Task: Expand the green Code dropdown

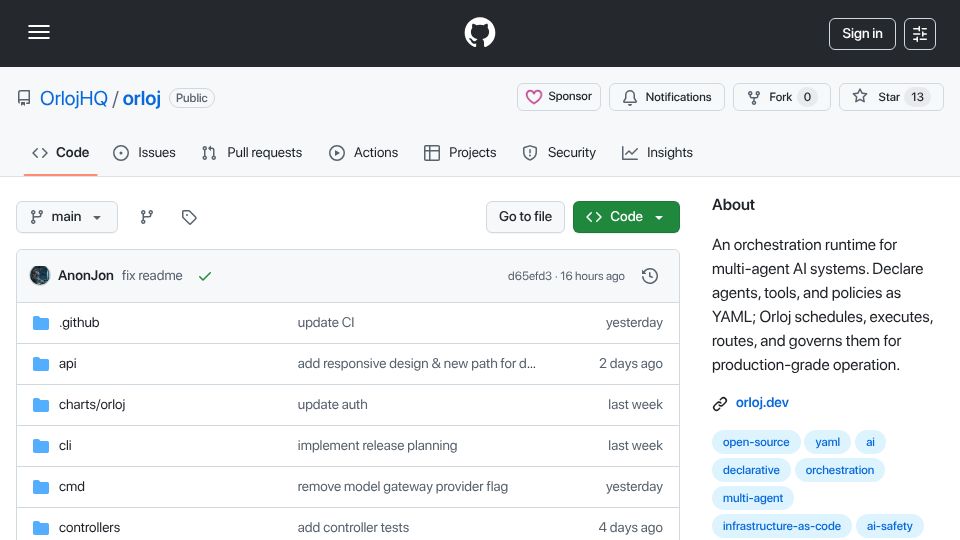Action: [626, 217]
